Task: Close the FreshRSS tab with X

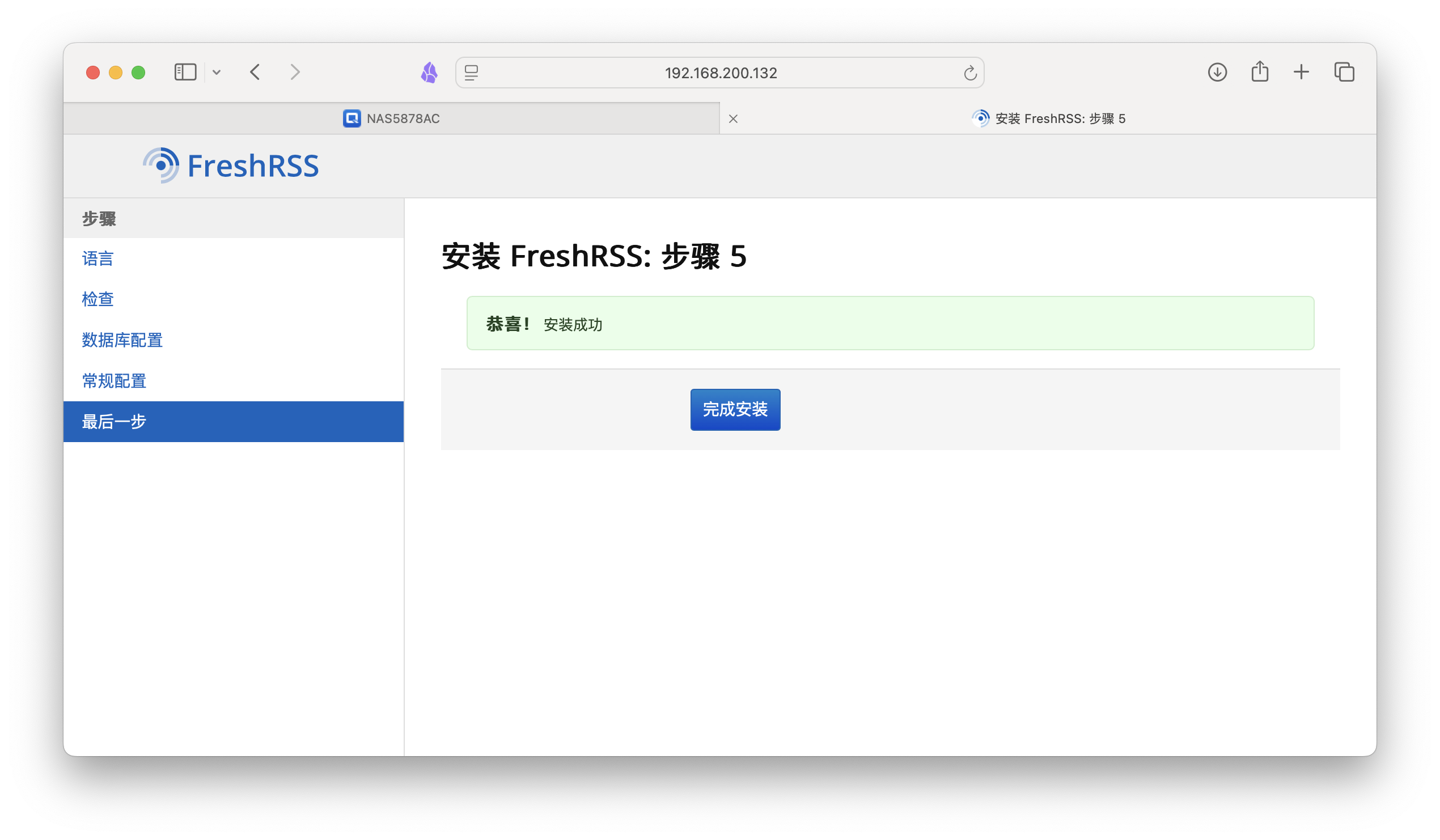Action: point(733,119)
